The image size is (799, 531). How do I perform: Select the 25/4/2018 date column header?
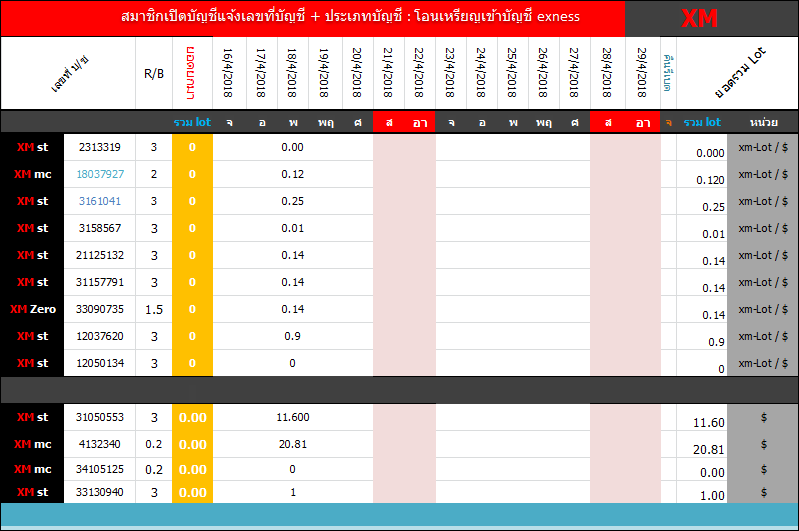click(512, 73)
